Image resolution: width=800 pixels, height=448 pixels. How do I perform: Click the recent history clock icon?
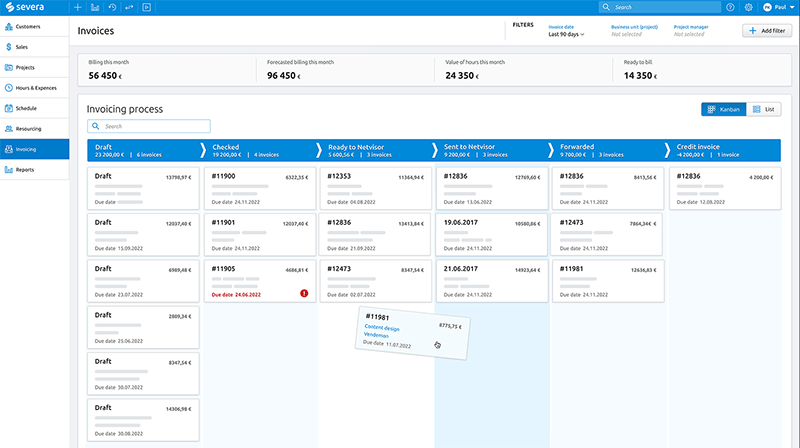(113, 7)
